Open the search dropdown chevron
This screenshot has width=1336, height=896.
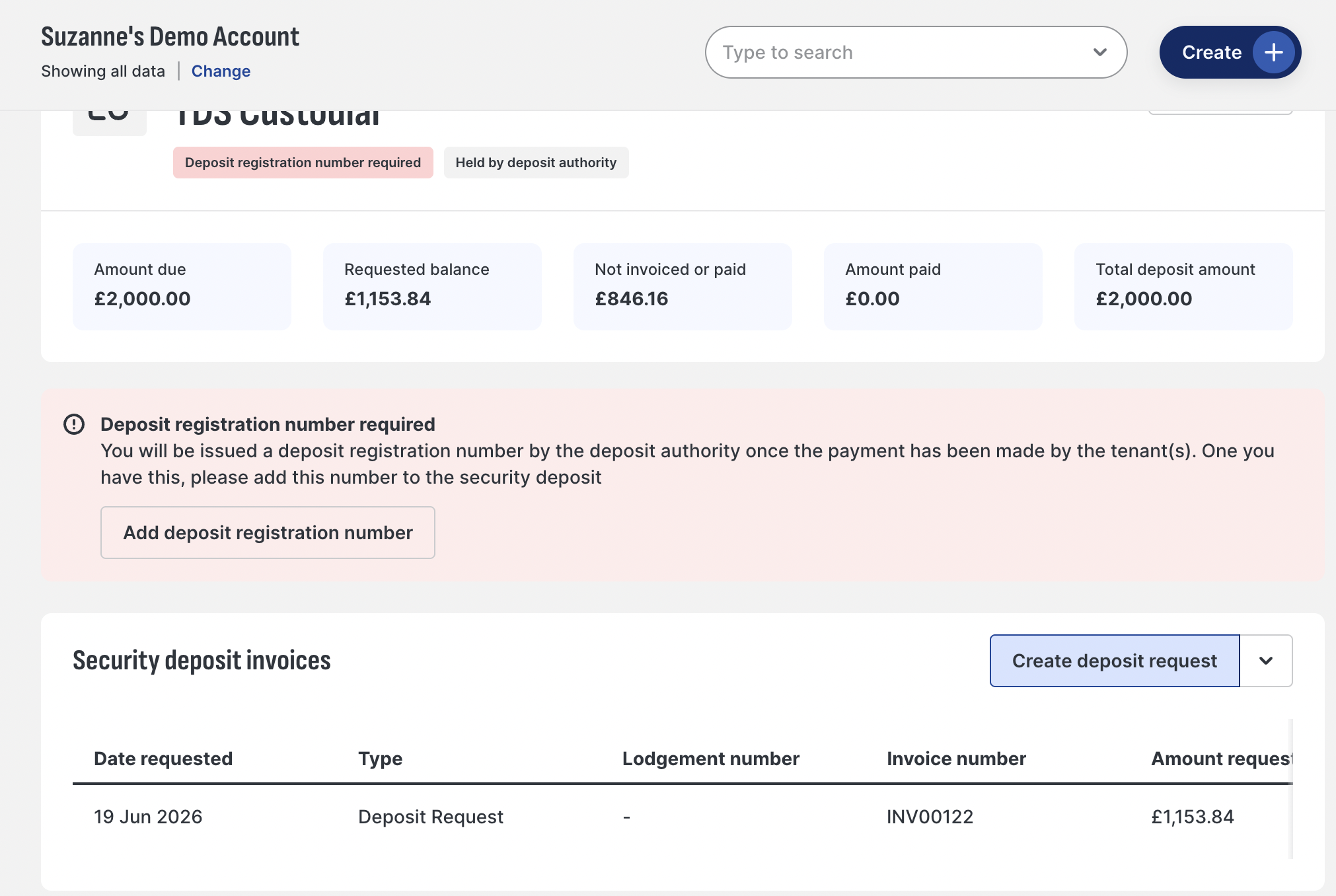click(1099, 52)
